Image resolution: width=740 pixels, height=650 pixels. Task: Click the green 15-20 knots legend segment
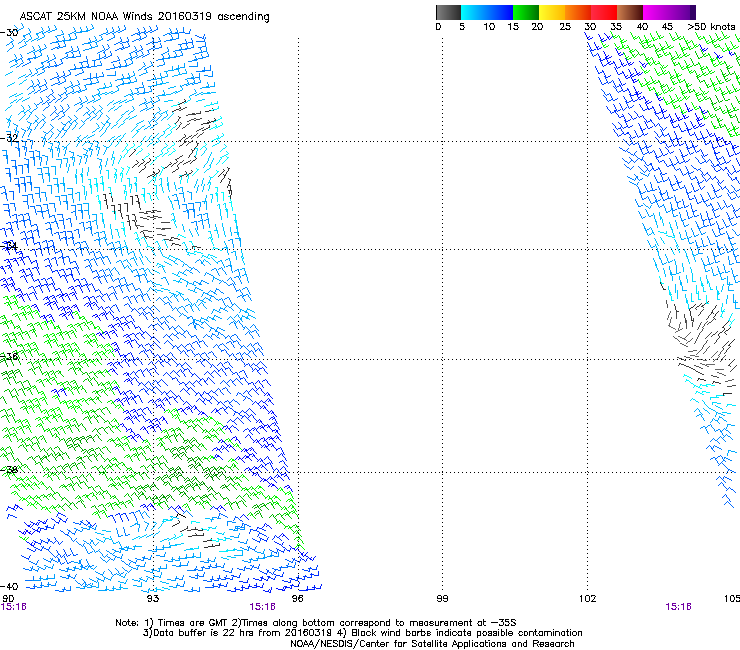(x=526, y=12)
